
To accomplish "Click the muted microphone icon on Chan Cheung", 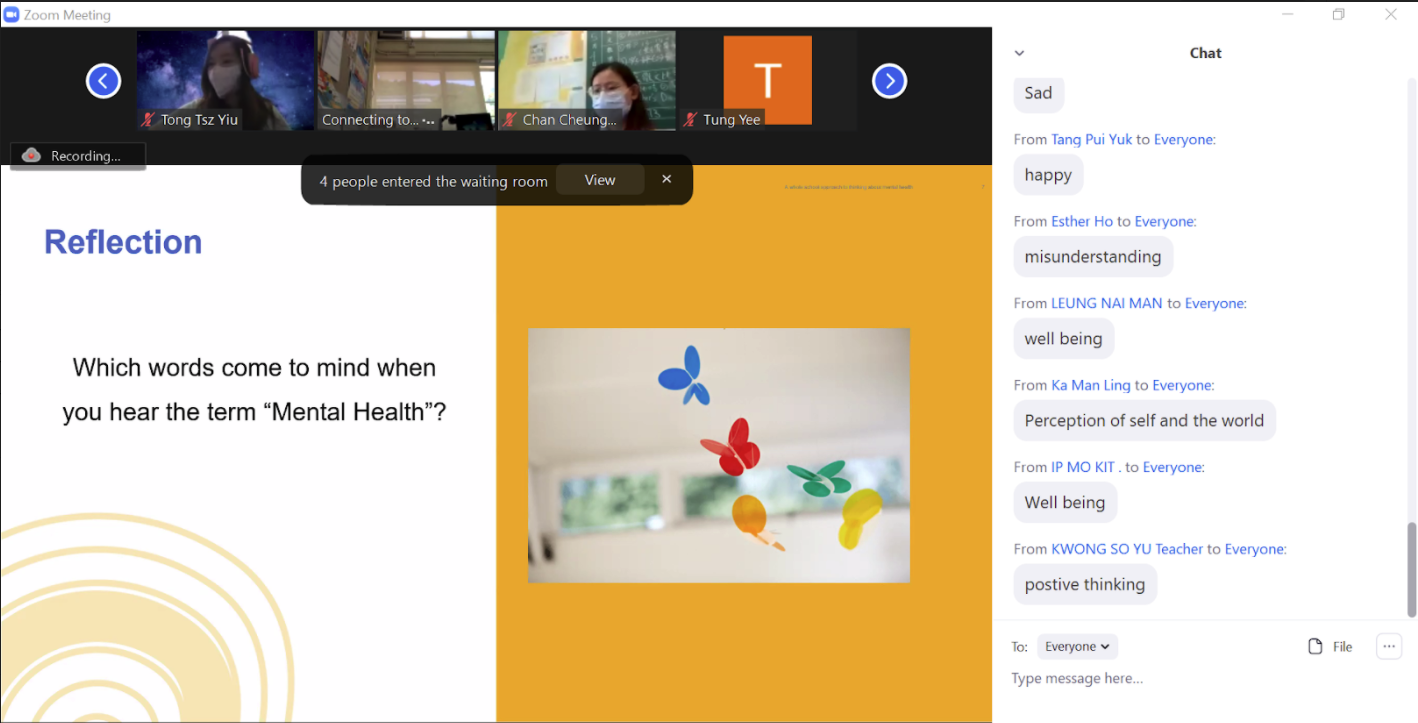I will pyautogui.click(x=510, y=119).
